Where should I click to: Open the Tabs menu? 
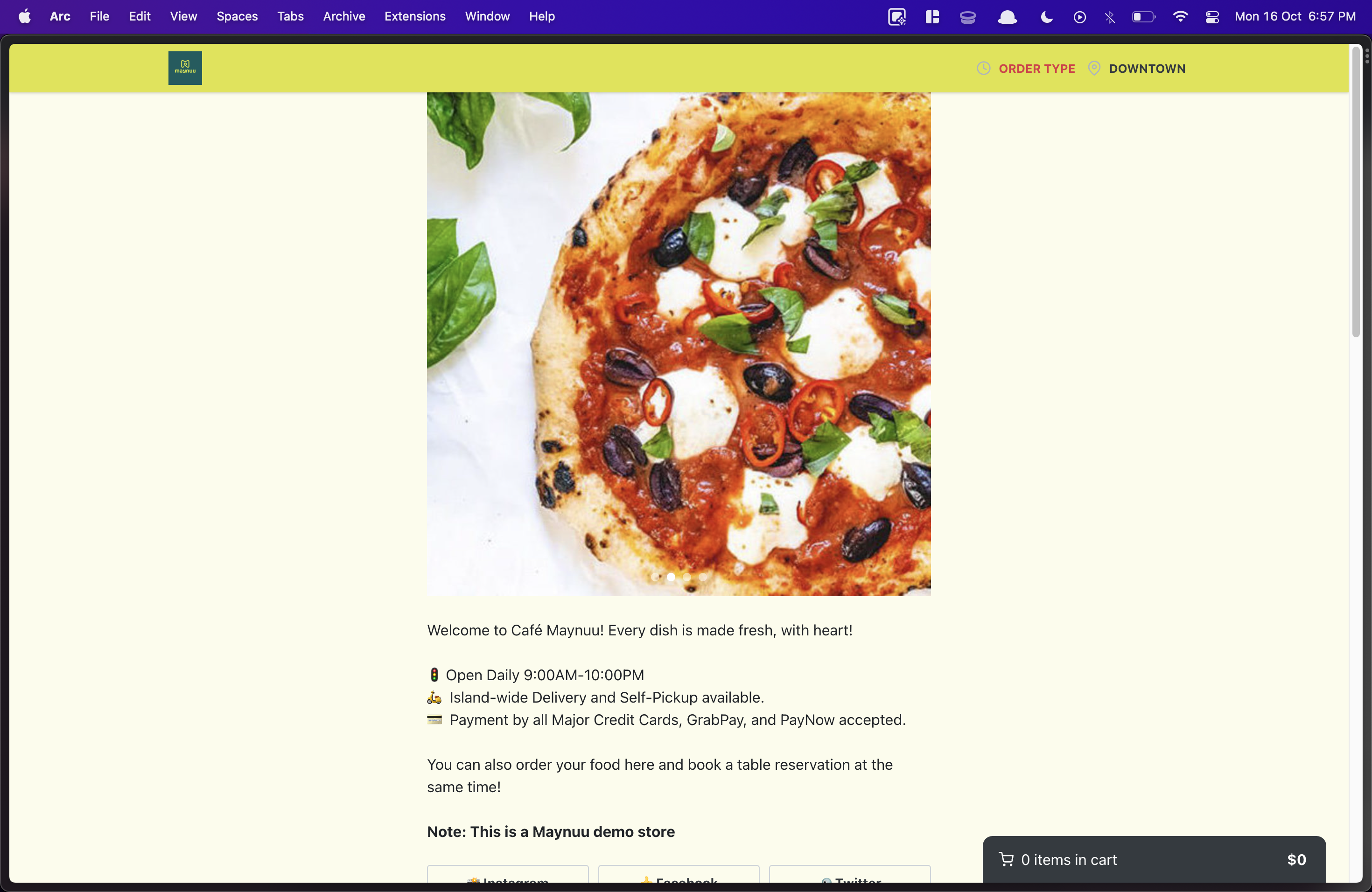290,16
